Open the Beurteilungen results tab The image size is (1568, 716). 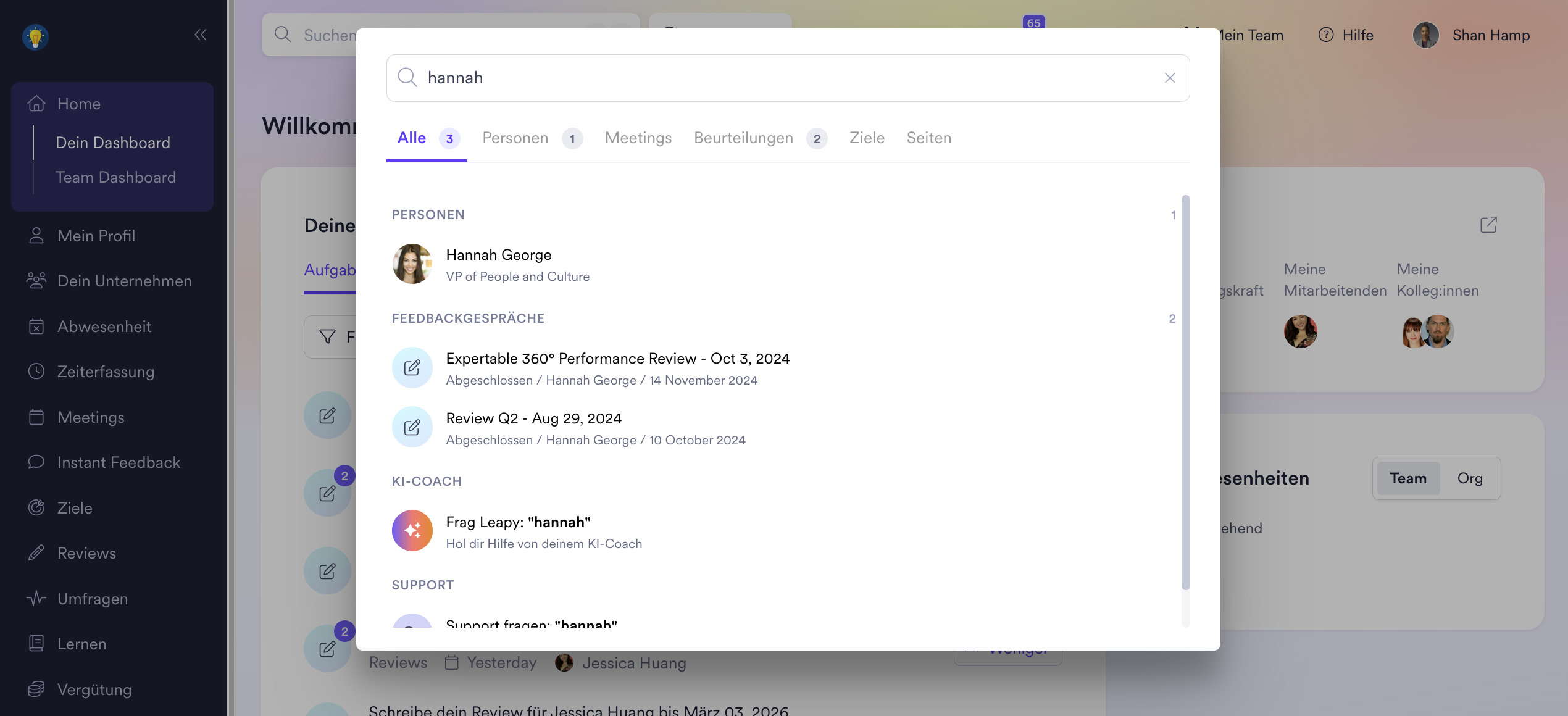pyautogui.click(x=743, y=138)
